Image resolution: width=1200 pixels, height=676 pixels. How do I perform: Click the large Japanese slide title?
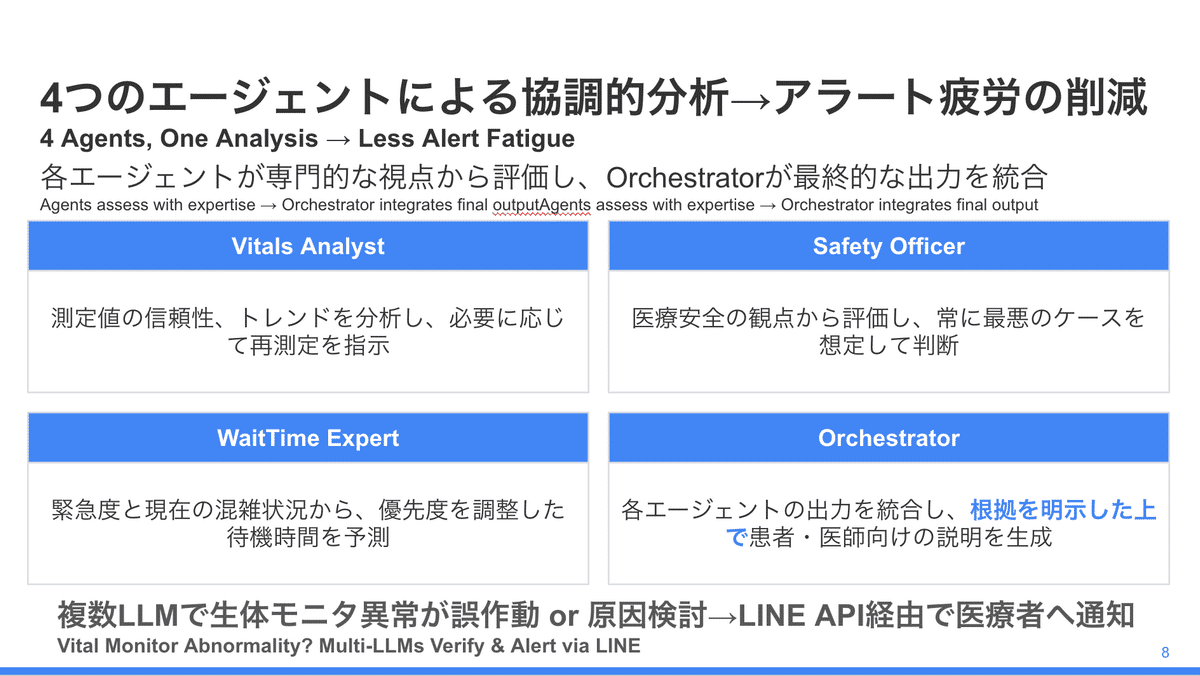click(594, 100)
